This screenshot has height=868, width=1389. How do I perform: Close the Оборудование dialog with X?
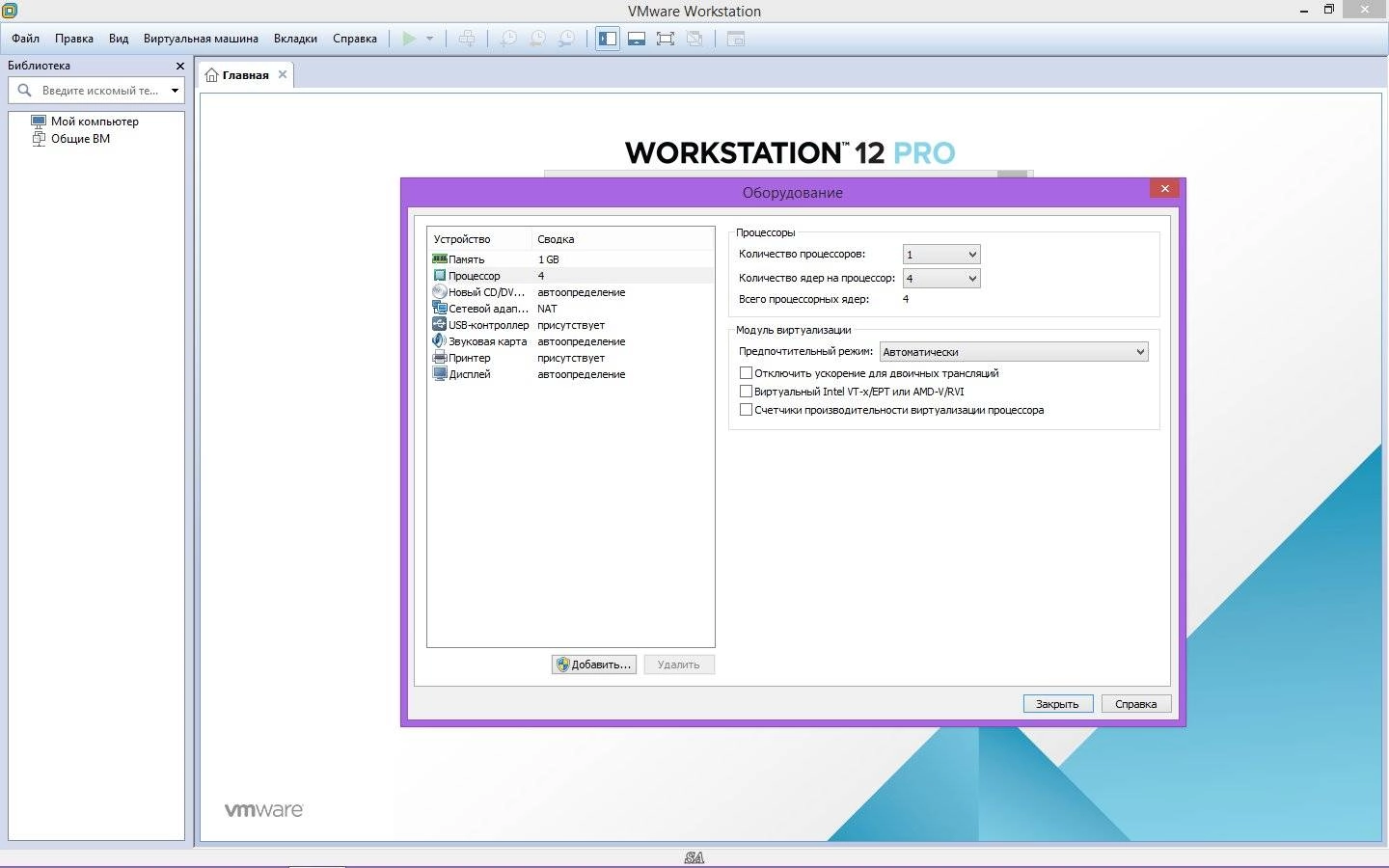pos(1165,189)
